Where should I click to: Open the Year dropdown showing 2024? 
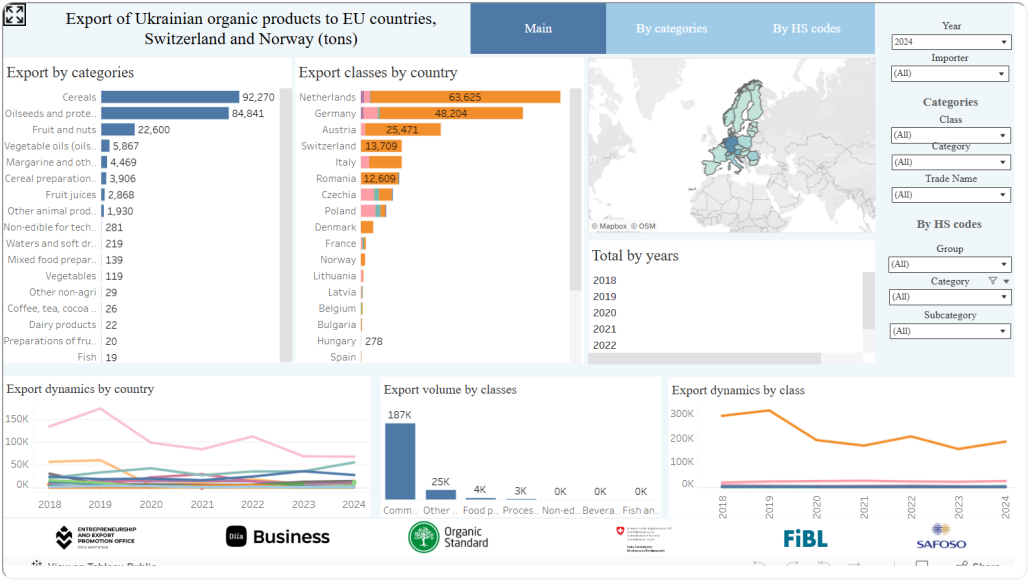[950, 42]
